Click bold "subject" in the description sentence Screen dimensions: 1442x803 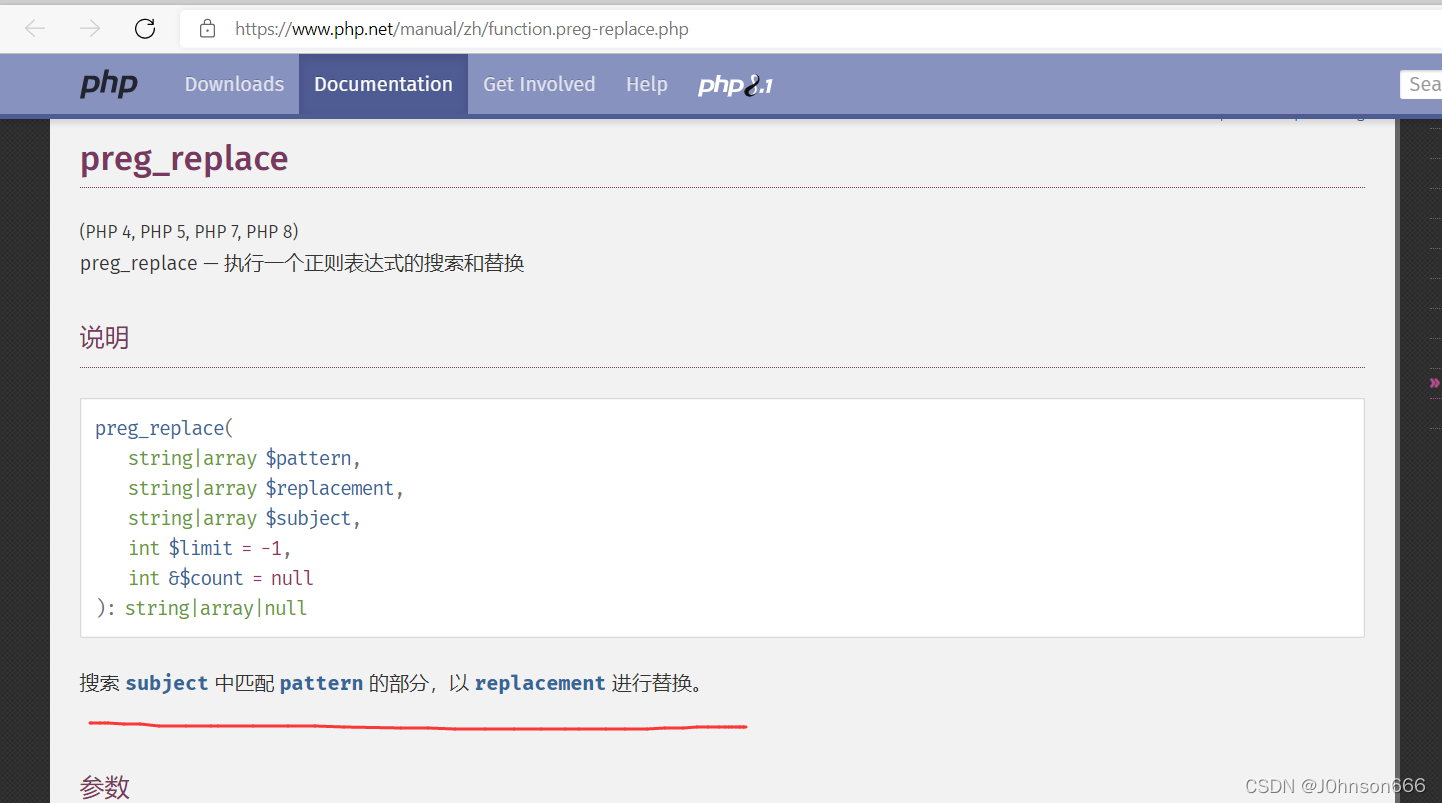point(167,683)
